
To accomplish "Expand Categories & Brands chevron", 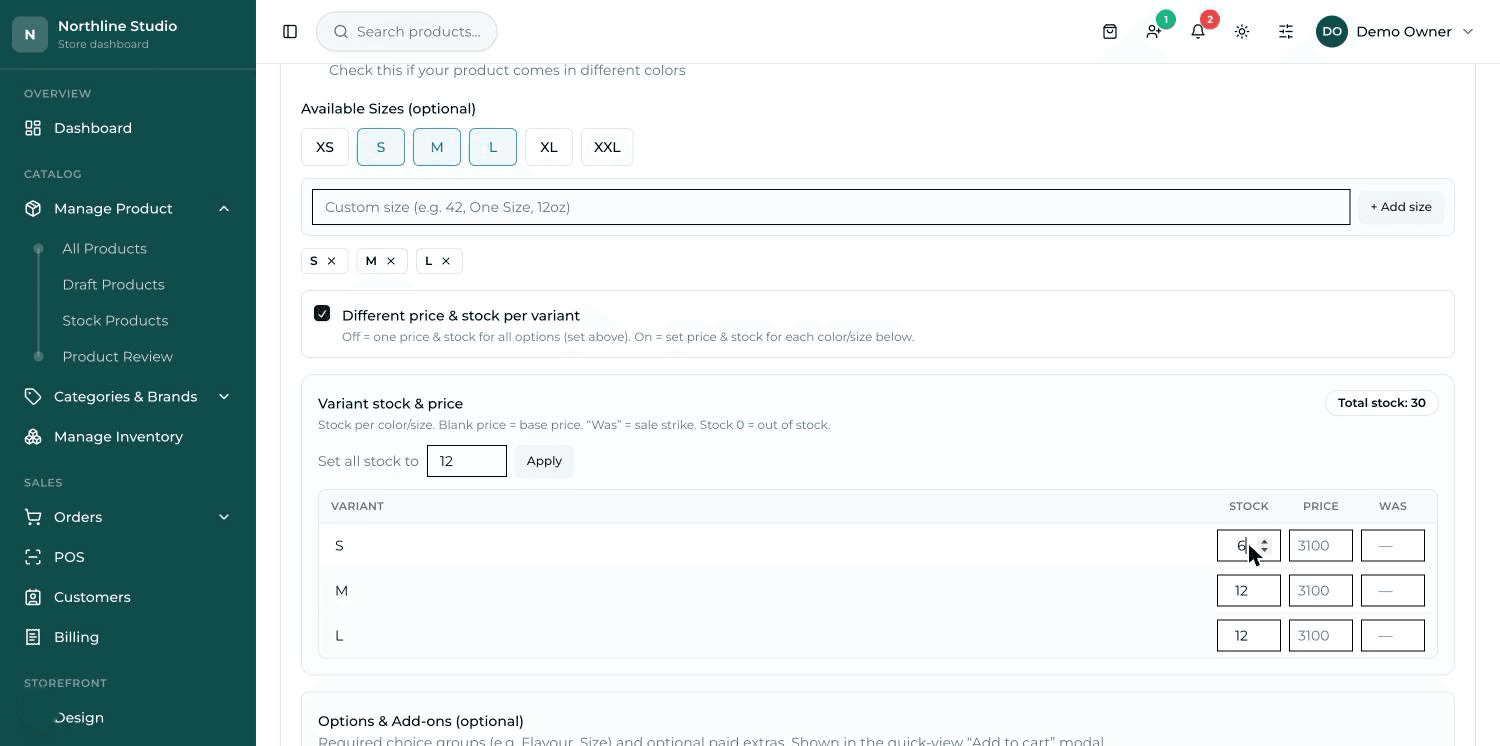I will point(224,396).
